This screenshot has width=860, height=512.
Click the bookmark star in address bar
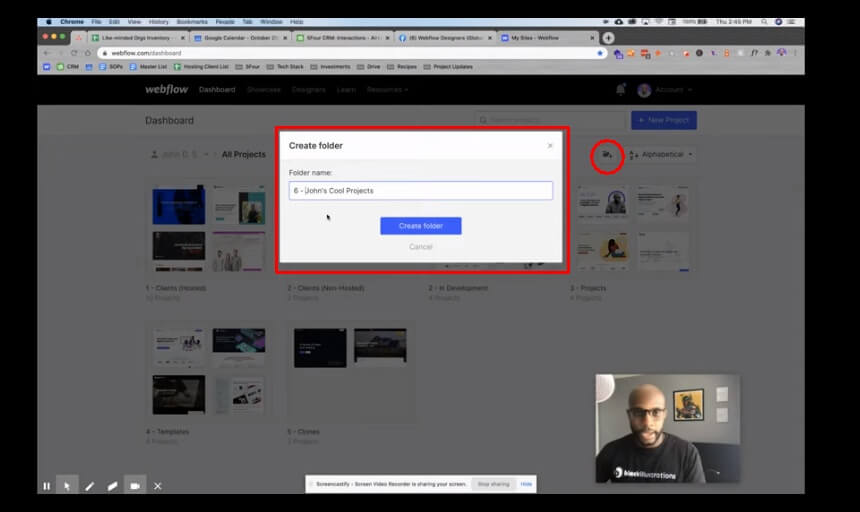click(x=600, y=53)
